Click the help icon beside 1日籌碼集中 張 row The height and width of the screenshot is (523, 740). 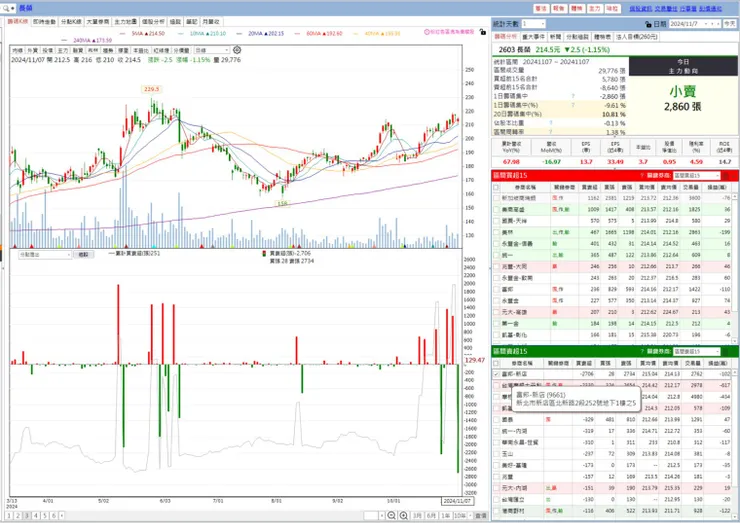[573, 96]
